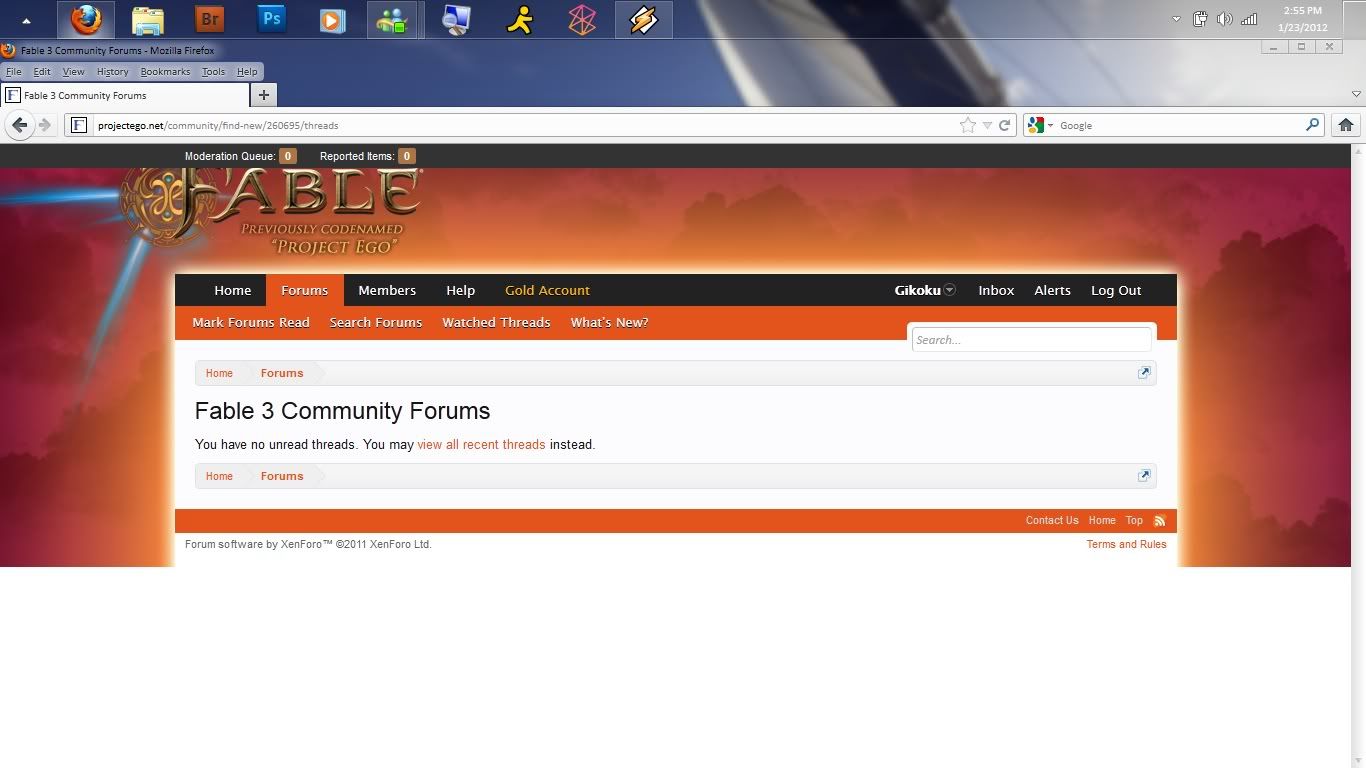Screen dimensions: 1366x768
Task: Open the File menu
Action: [14, 72]
